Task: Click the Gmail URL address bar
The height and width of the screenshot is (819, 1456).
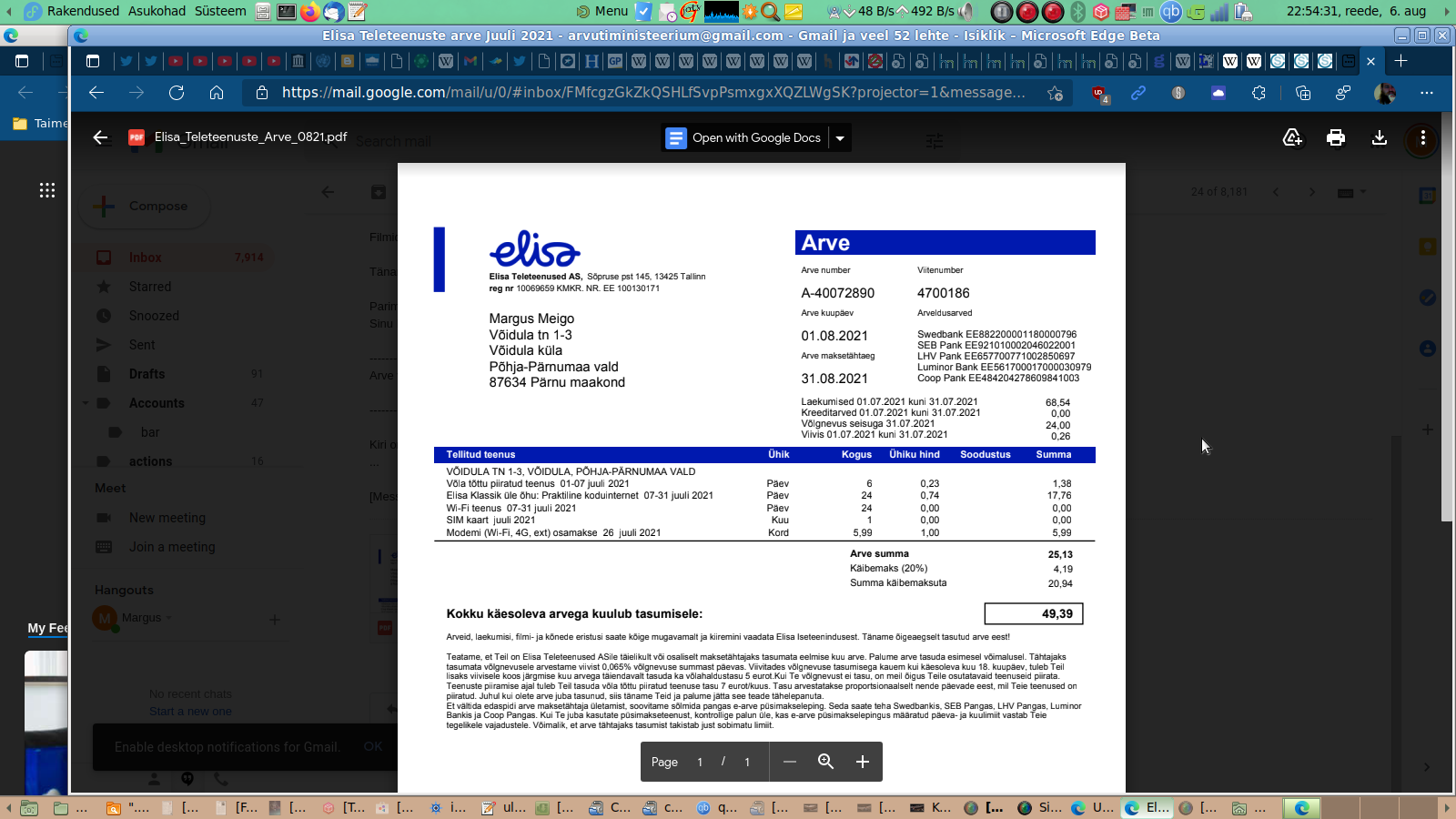Action: pos(653,93)
